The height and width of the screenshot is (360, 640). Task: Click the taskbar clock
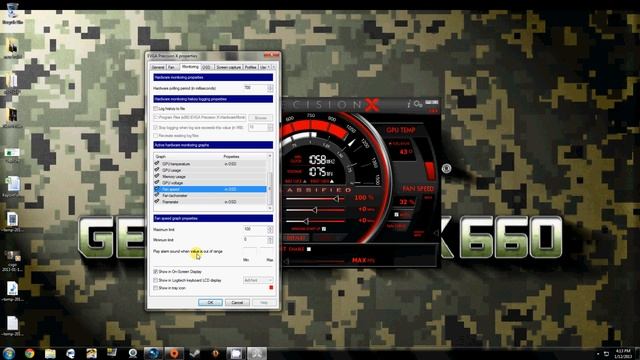click(x=623, y=353)
